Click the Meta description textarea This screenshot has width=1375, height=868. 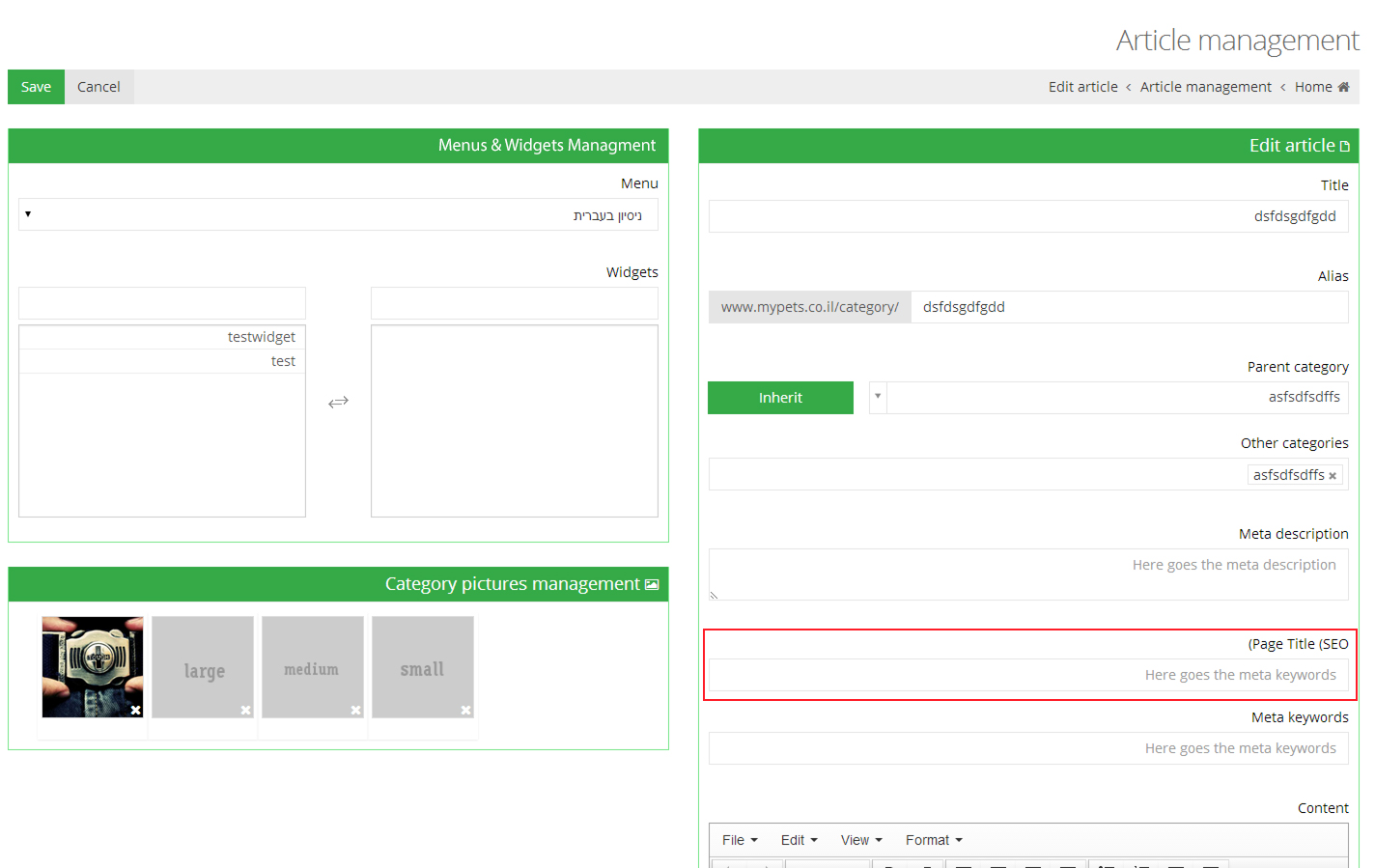tap(1028, 574)
